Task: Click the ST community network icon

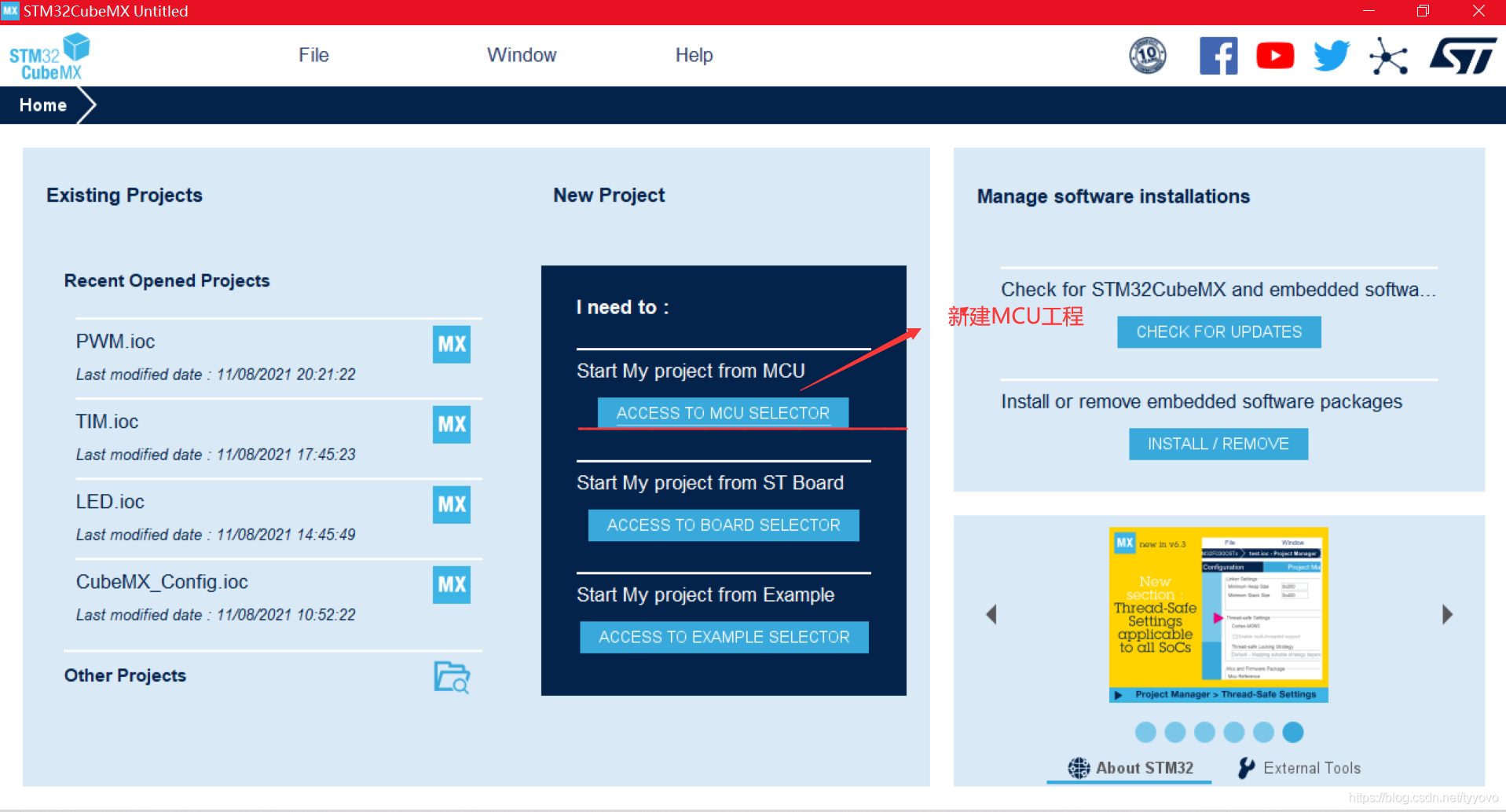Action: tap(1388, 57)
